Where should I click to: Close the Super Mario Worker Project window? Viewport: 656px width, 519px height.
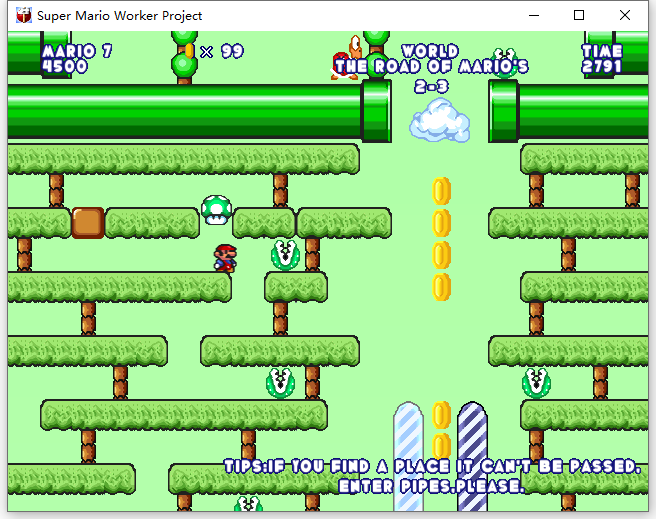tap(625, 15)
